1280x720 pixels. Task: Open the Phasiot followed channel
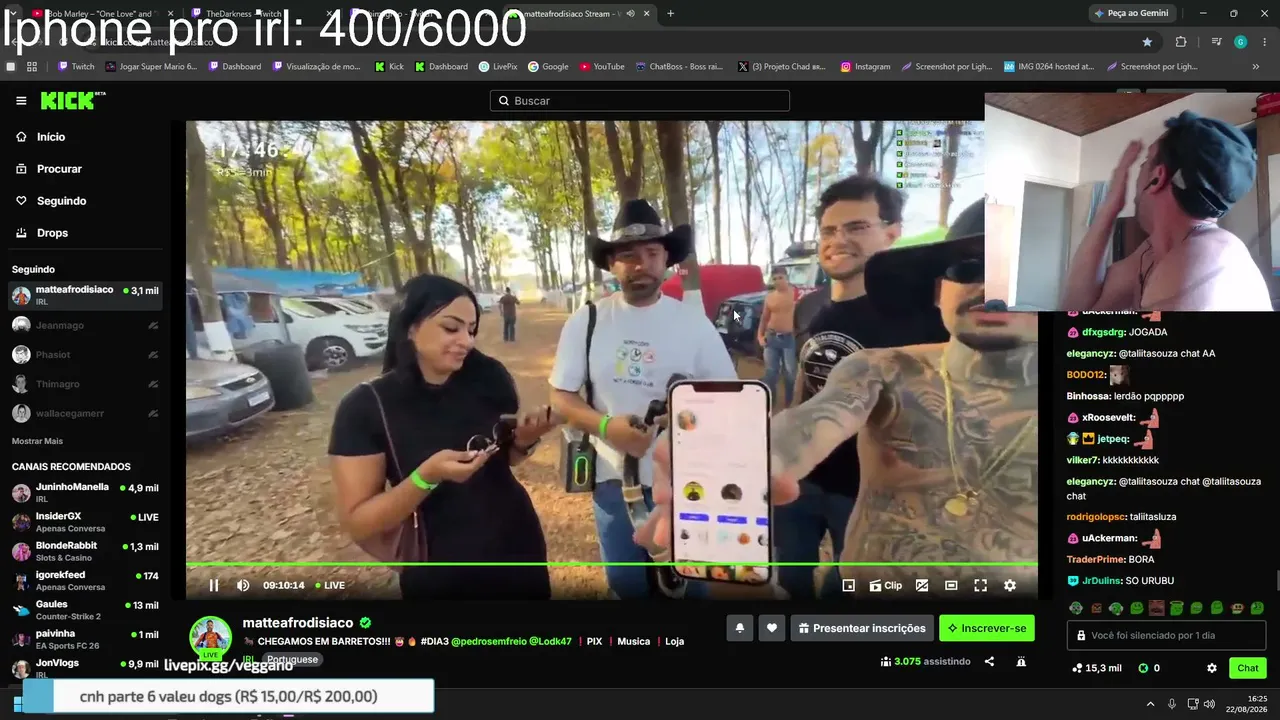click(x=85, y=355)
